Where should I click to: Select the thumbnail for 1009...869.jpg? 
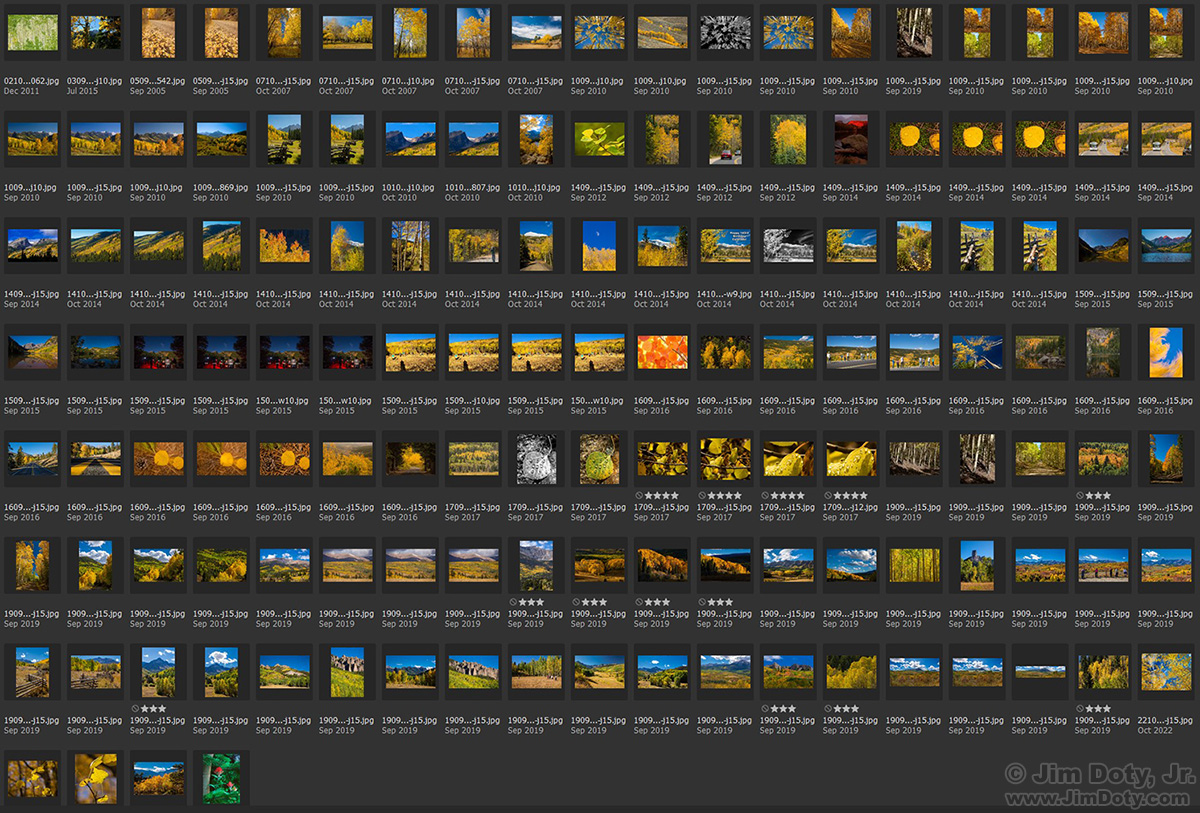[222, 139]
